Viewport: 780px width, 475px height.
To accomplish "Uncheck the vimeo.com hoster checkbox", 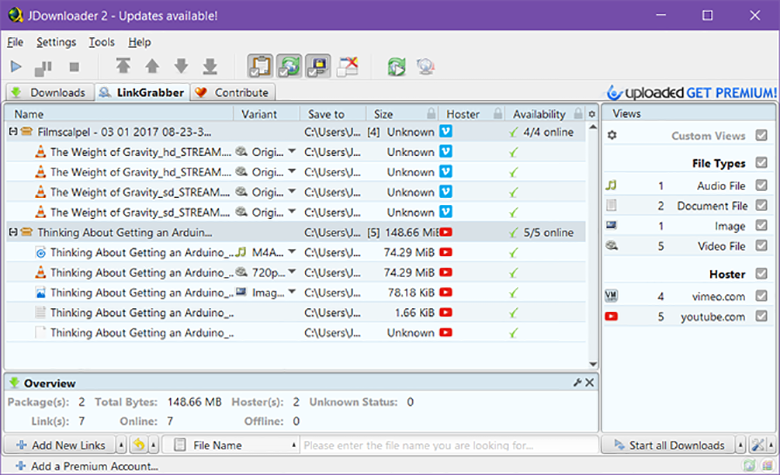I will coord(761,296).
